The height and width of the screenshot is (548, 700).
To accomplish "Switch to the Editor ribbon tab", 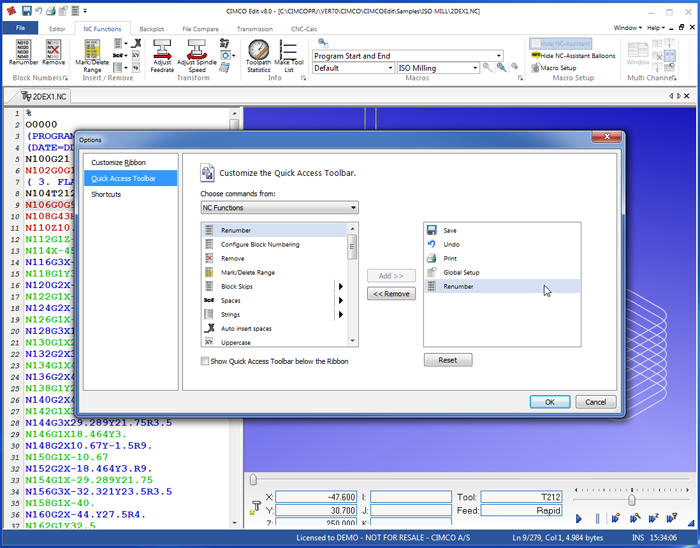I will point(57,29).
